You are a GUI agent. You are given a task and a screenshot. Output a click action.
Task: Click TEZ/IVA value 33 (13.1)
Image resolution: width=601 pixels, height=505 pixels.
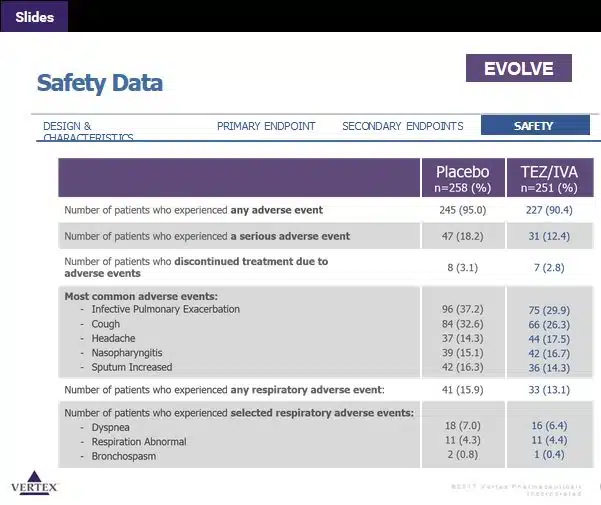pyautogui.click(x=549, y=390)
